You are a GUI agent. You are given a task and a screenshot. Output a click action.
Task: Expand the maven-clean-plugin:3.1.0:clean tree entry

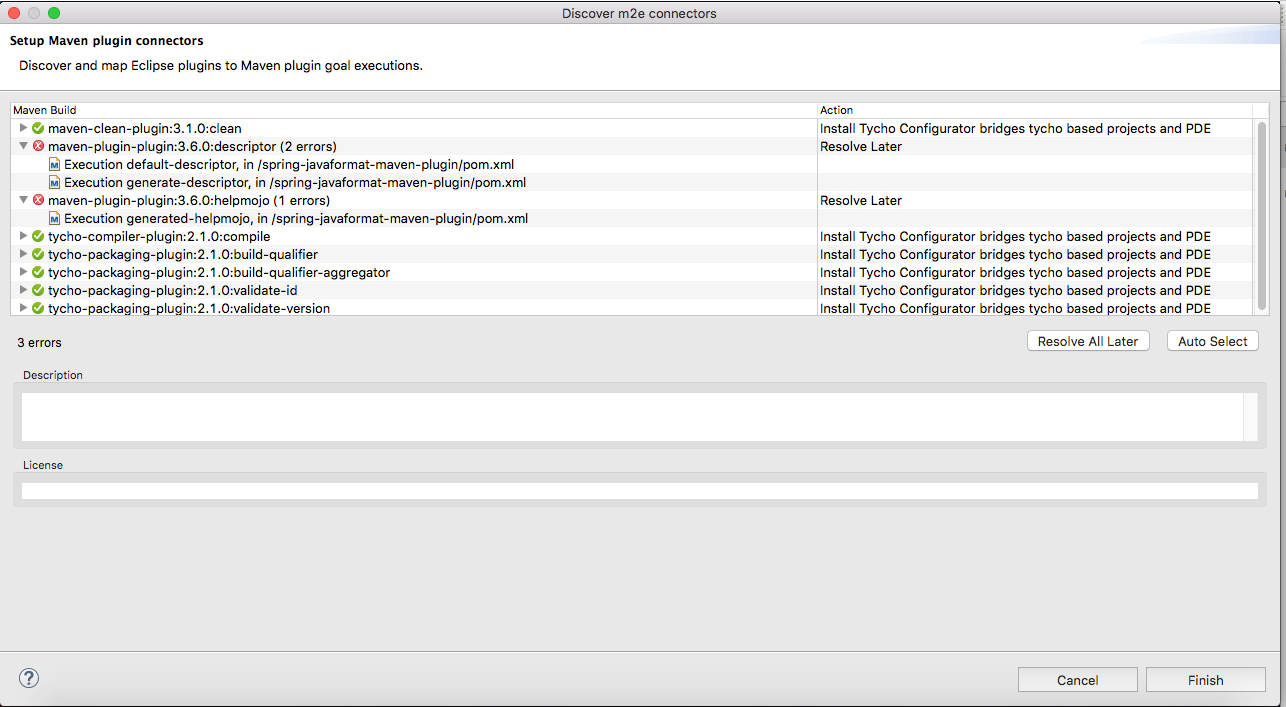pyautogui.click(x=22, y=128)
